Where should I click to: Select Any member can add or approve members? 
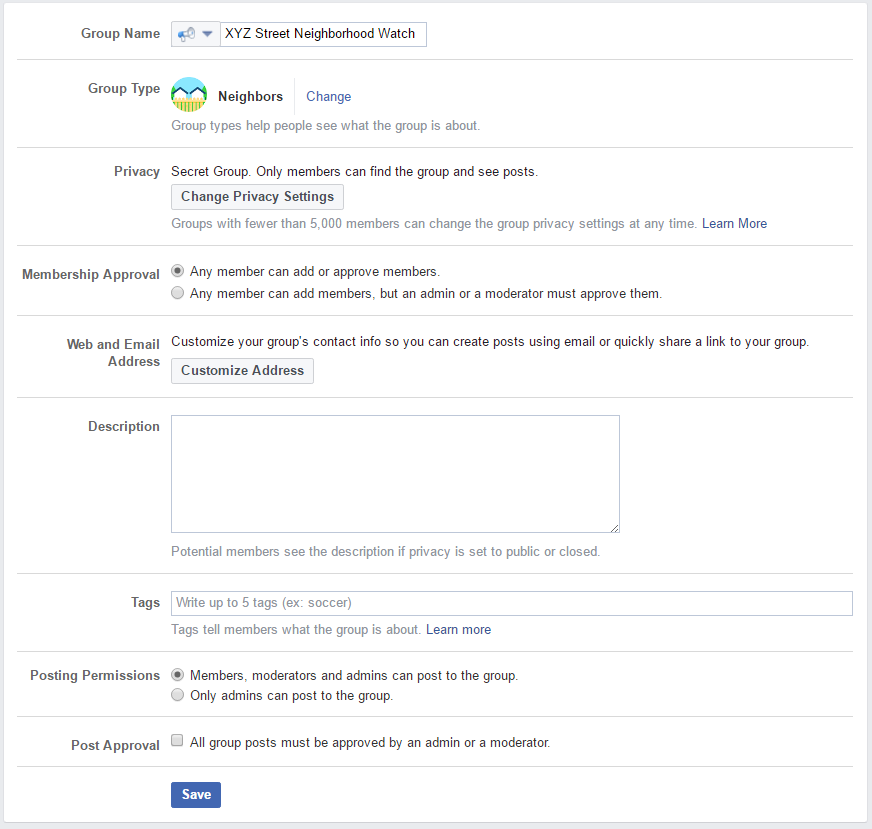[x=177, y=271]
